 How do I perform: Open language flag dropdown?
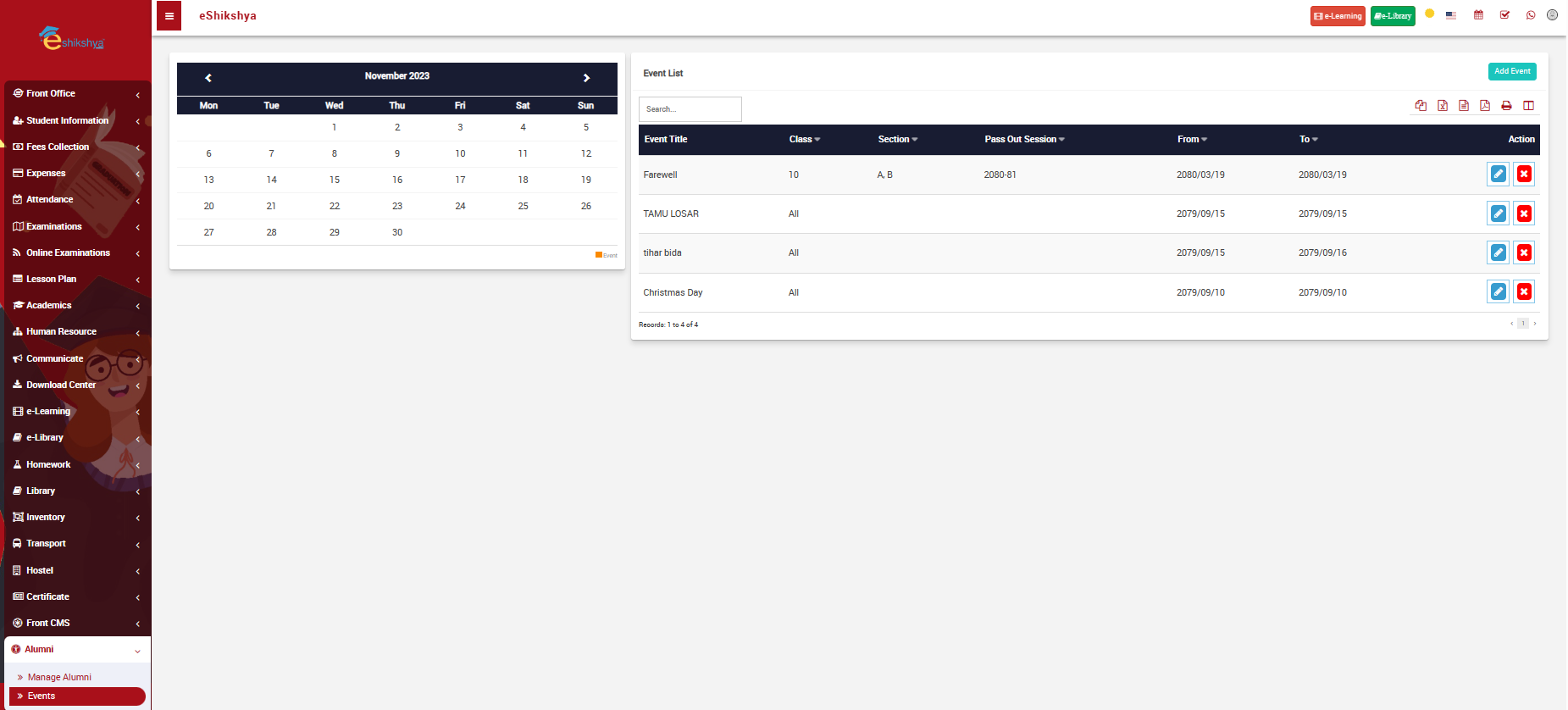[1451, 15]
